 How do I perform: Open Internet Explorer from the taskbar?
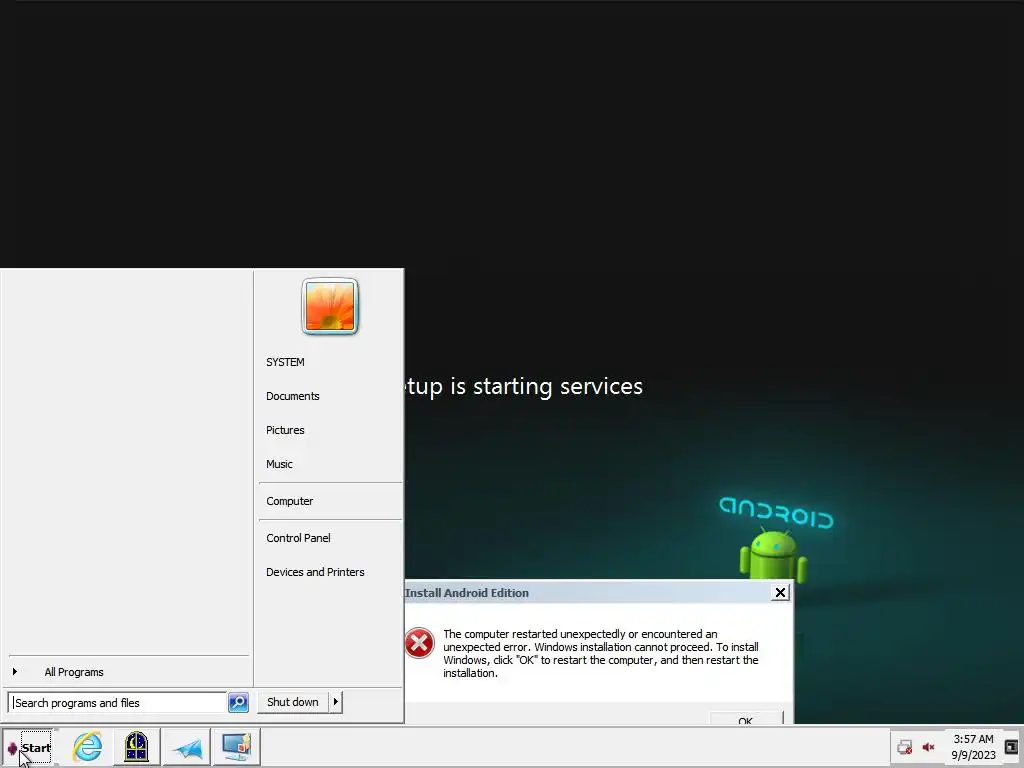click(x=88, y=746)
